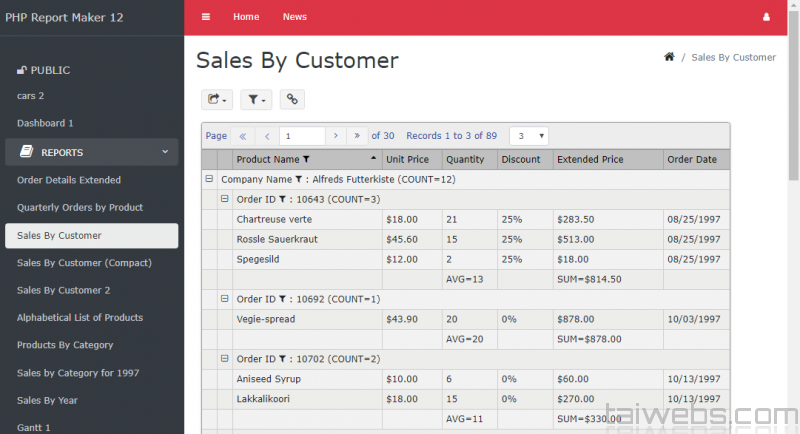This screenshot has width=800, height=434.
Task: Open the user account icon
Action: (x=767, y=17)
